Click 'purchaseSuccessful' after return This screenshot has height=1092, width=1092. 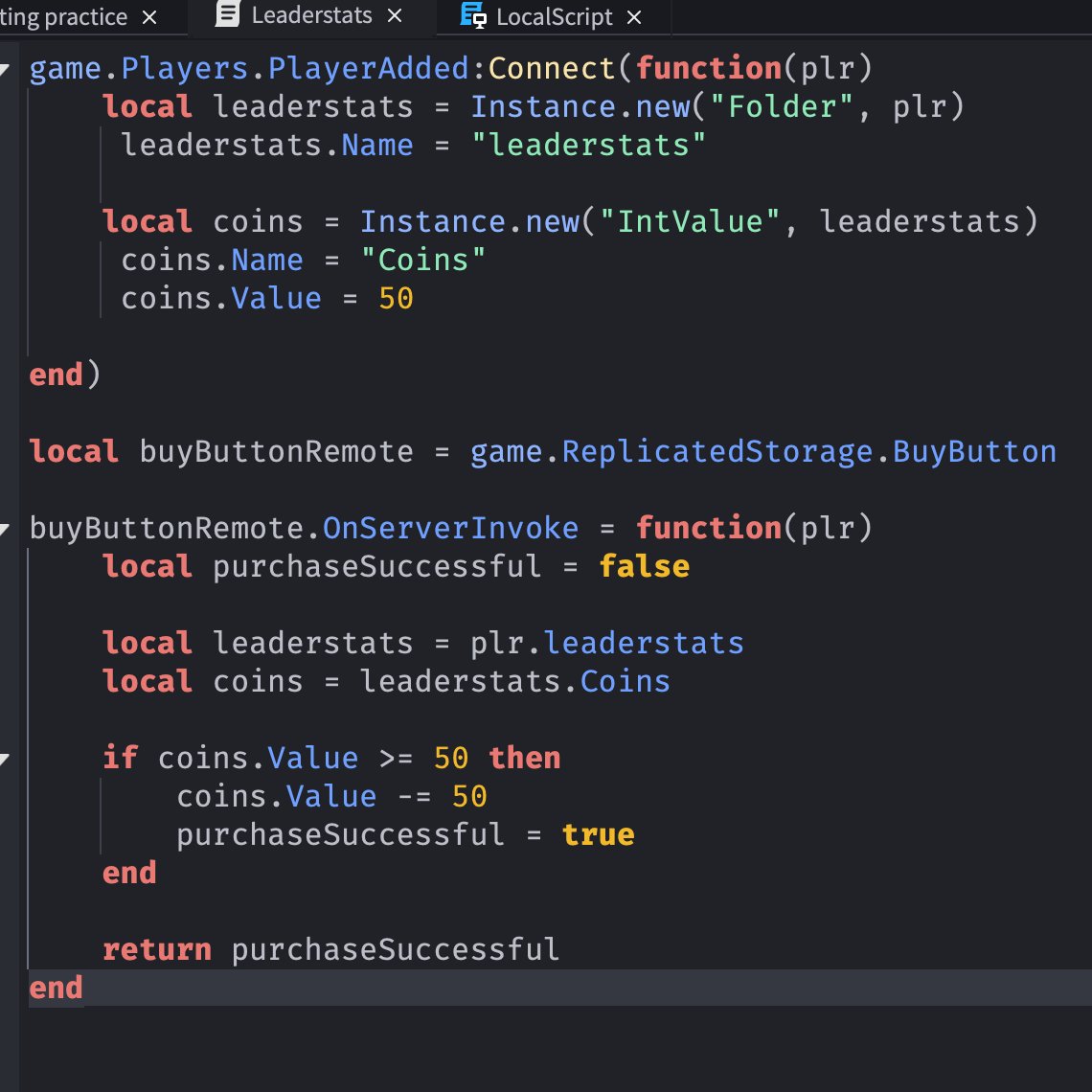[x=395, y=950]
